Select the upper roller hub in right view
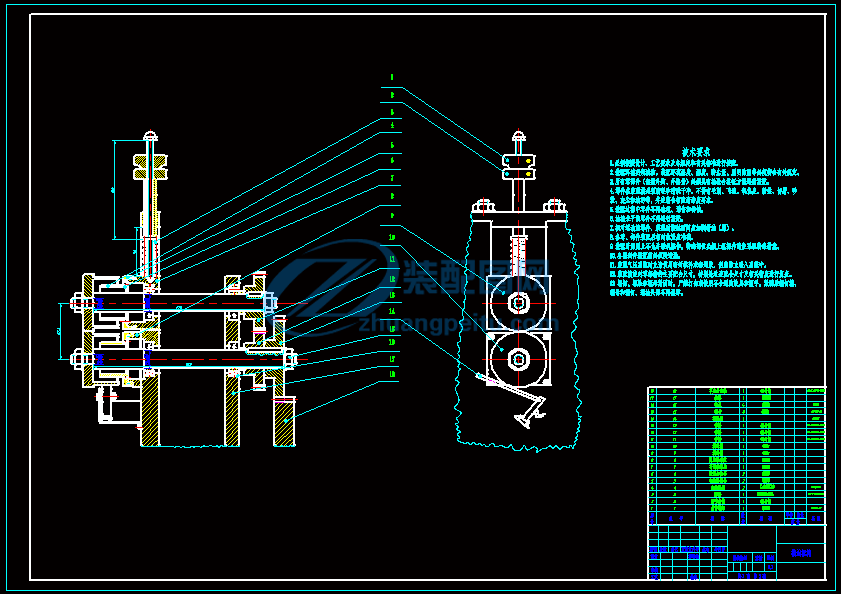This screenshot has width=841, height=594. (x=519, y=304)
